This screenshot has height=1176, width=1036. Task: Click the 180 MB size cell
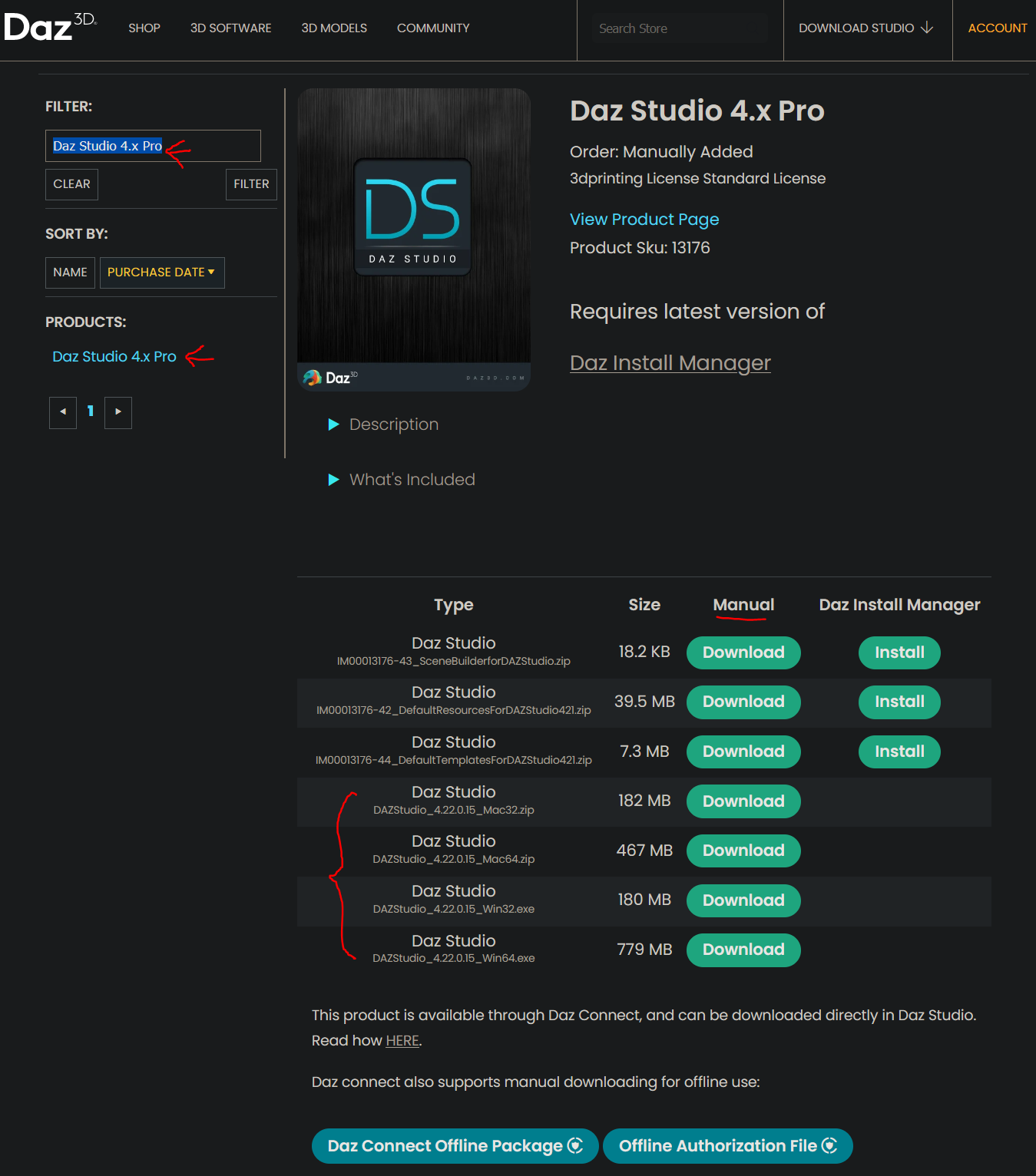pos(644,900)
